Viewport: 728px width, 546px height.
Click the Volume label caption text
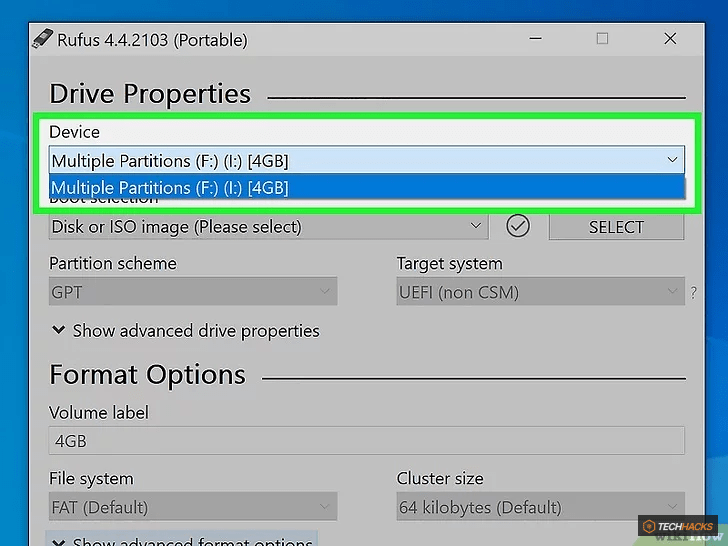click(99, 412)
